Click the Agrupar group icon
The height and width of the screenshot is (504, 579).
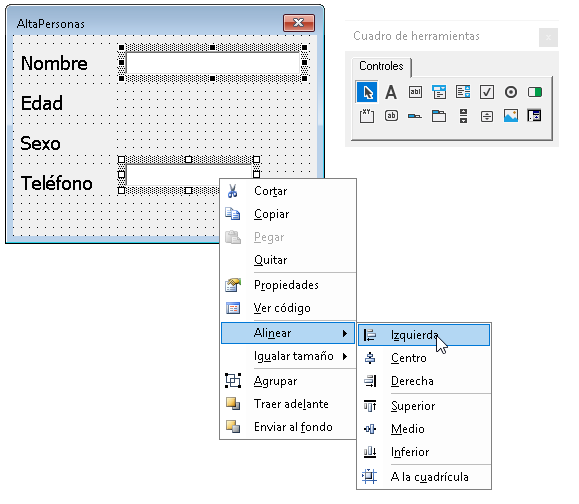(233, 381)
